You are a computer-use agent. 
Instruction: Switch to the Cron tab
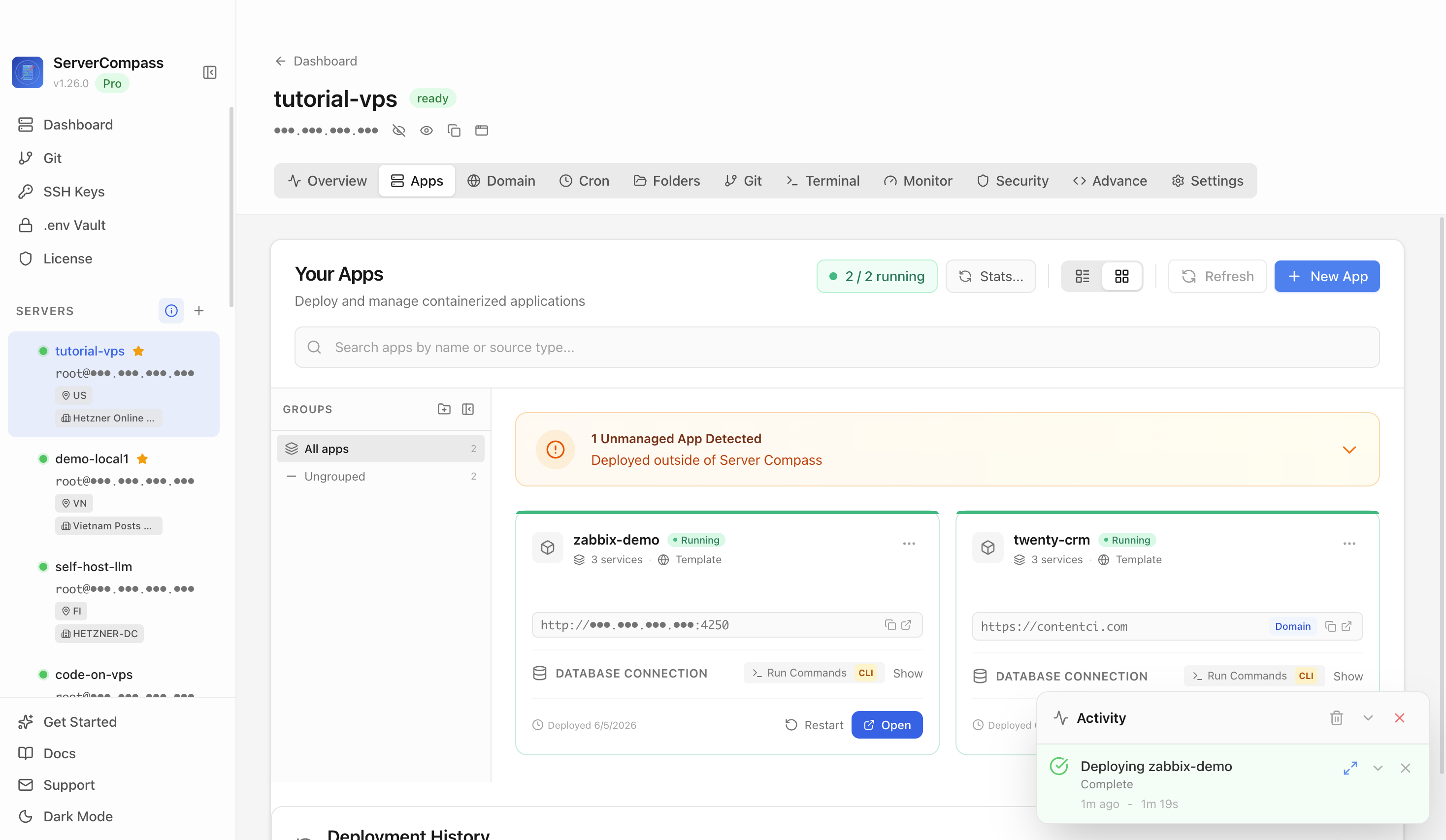coord(584,181)
